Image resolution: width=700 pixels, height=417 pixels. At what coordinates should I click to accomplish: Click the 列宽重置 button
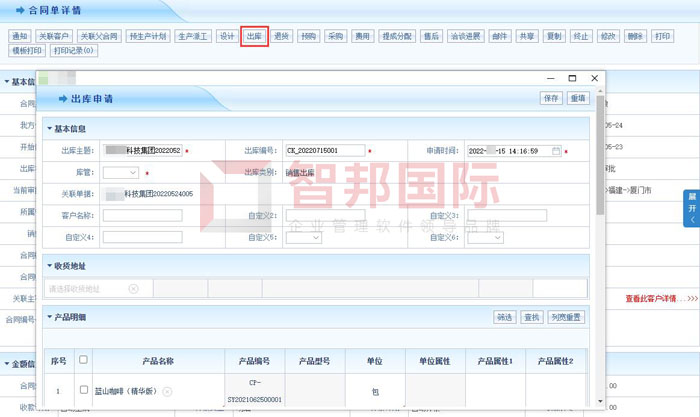point(566,317)
